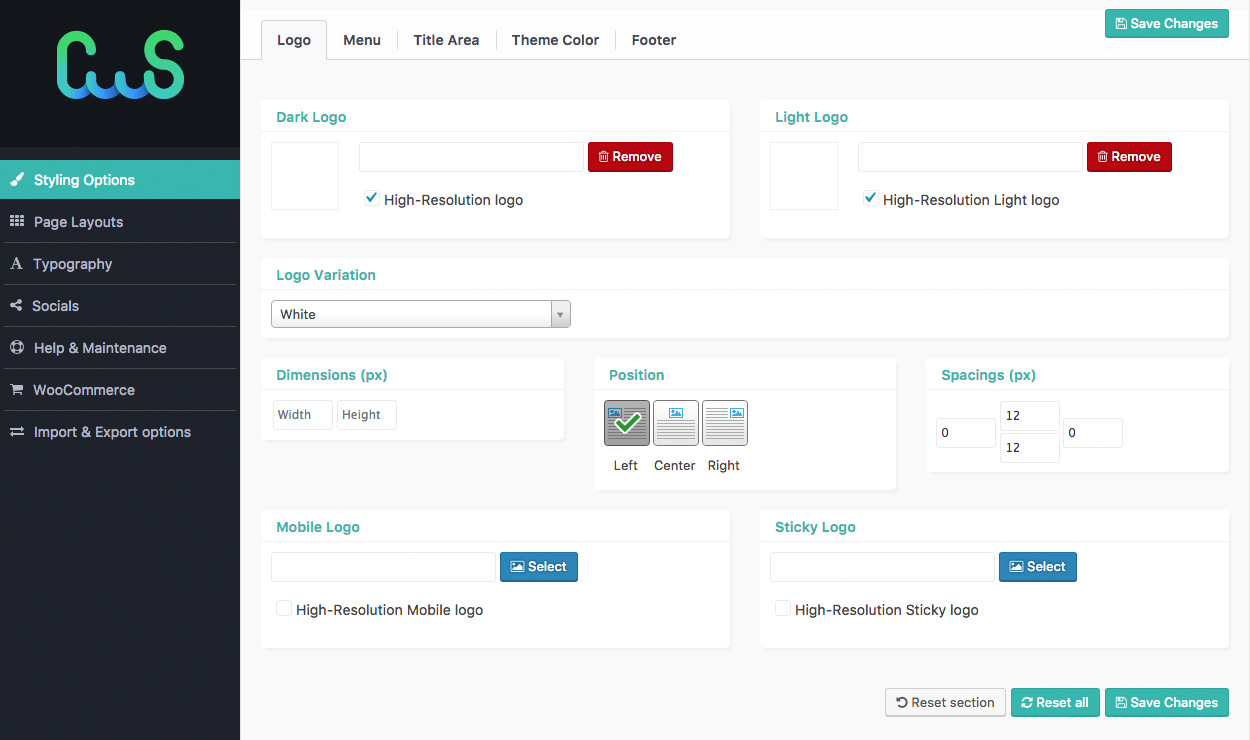Click Select button for Sticky Logo
1250x740 pixels.
[1037, 566]
